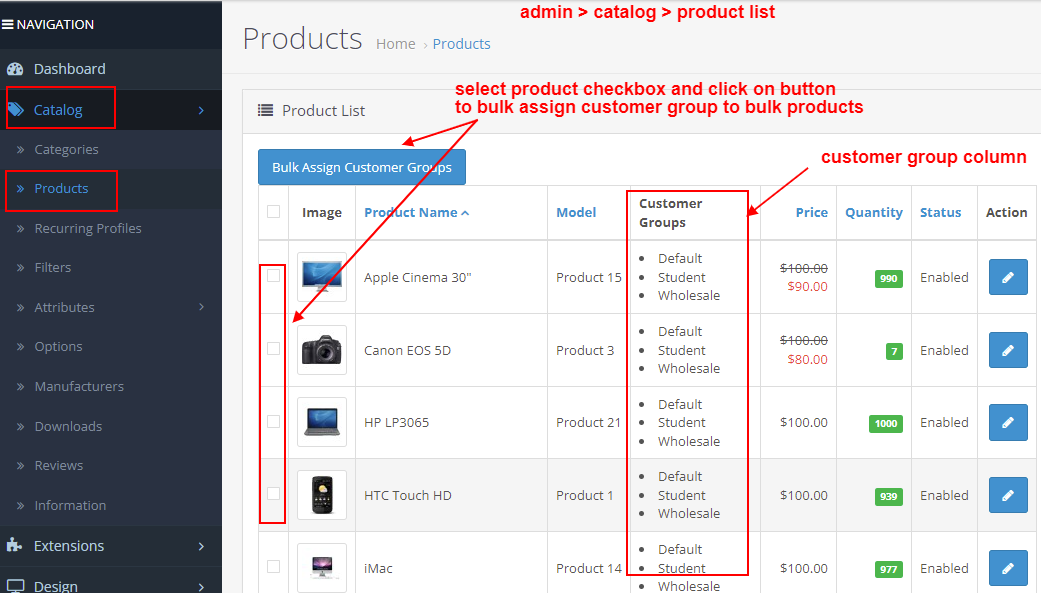Check the checkbox for HP LP3065
Viewport: 1041px width, 593px height.
coord(272,421)
